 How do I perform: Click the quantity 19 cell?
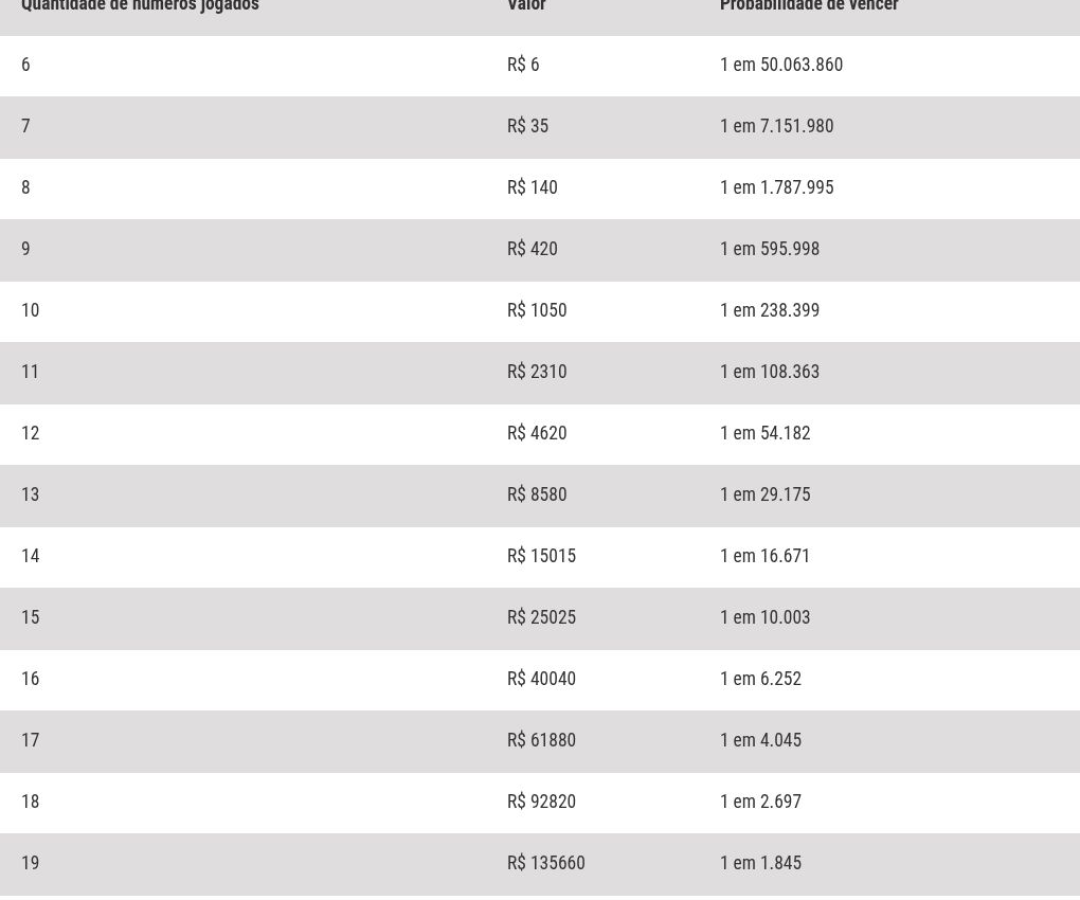pyautogui.click(x=30, y=863)
